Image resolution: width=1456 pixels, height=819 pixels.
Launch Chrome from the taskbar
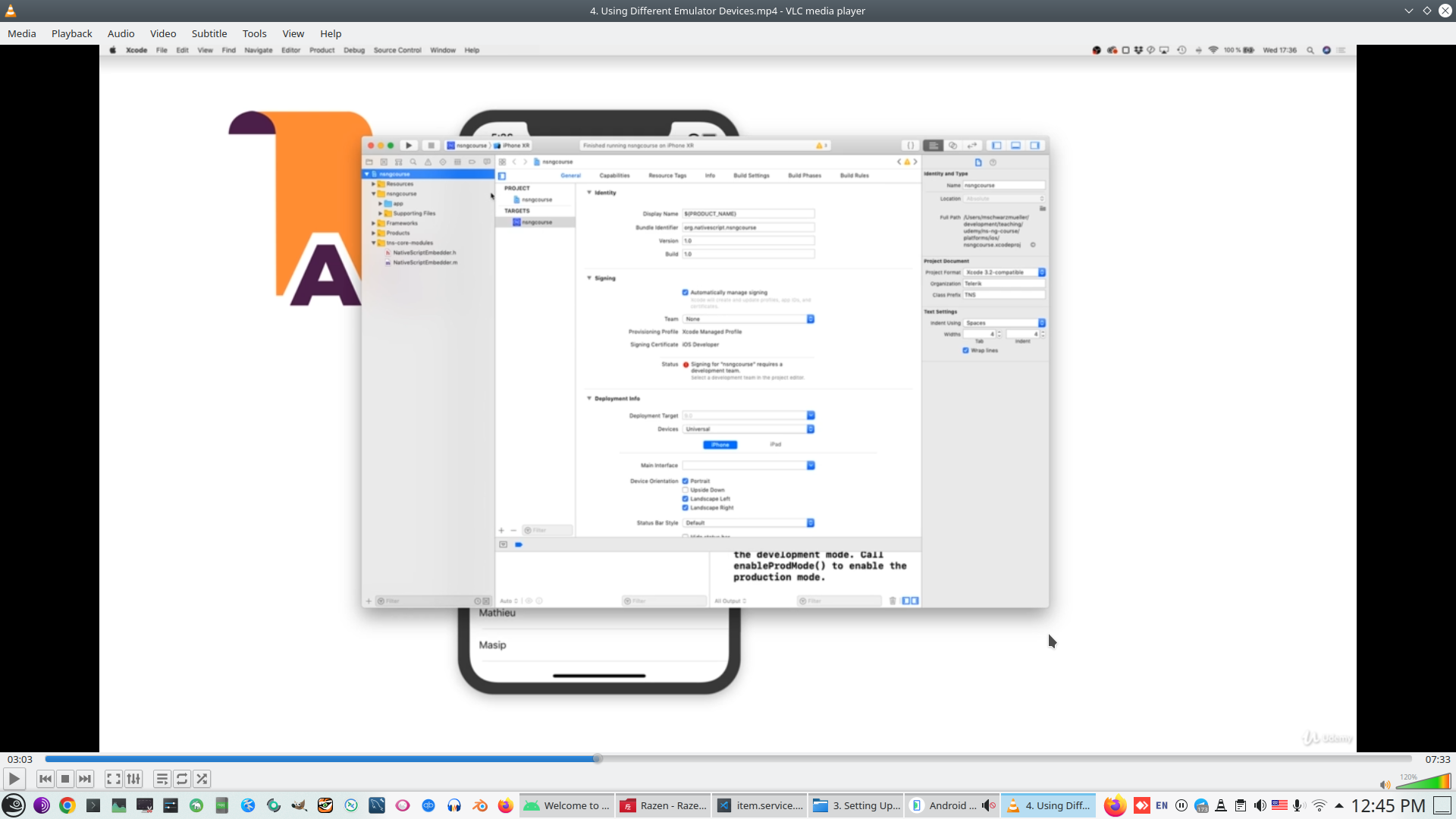(x=67, y=805)
